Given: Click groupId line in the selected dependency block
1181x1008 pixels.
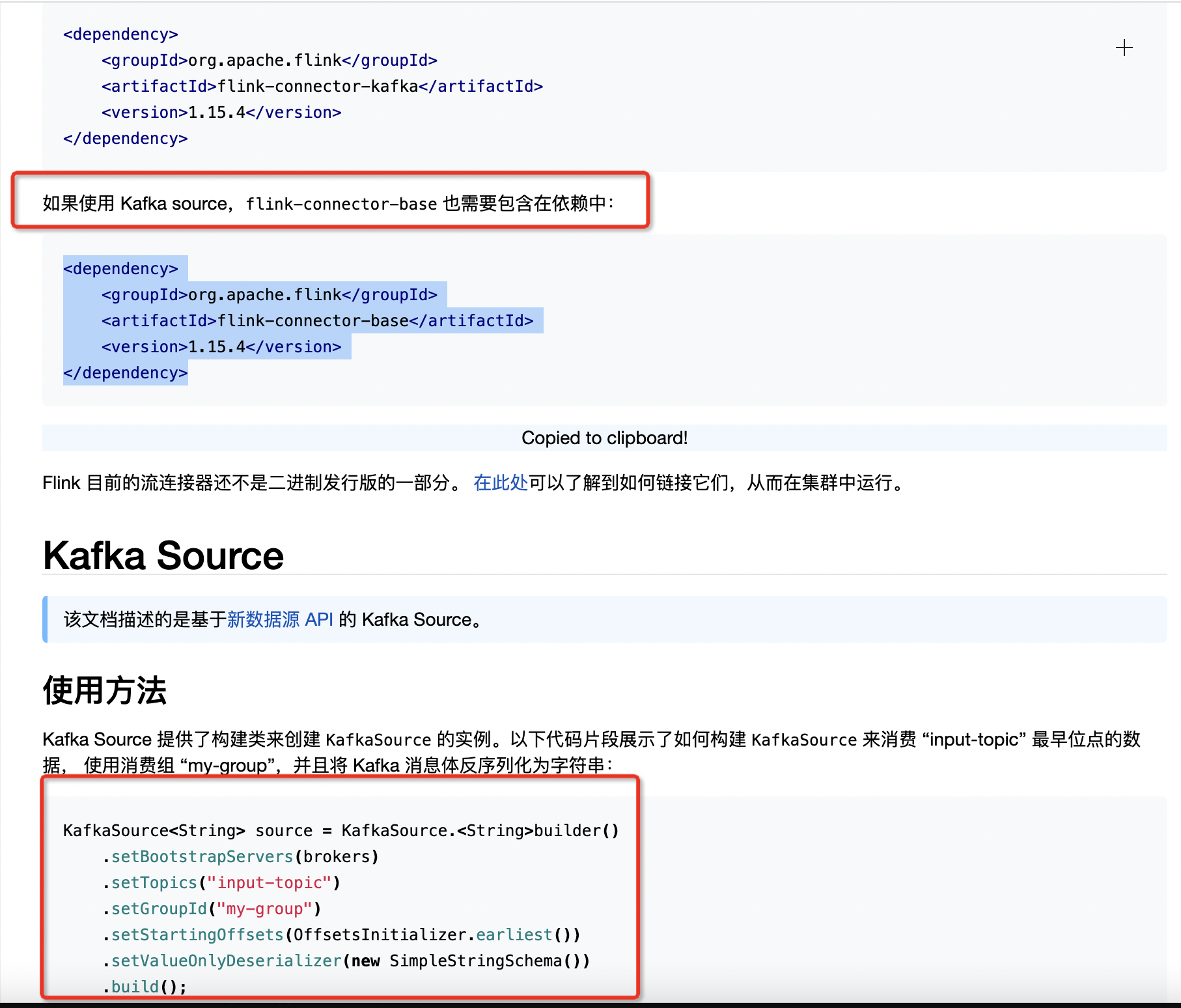Looking at the screenshot, I should click(x=270, y=294).
